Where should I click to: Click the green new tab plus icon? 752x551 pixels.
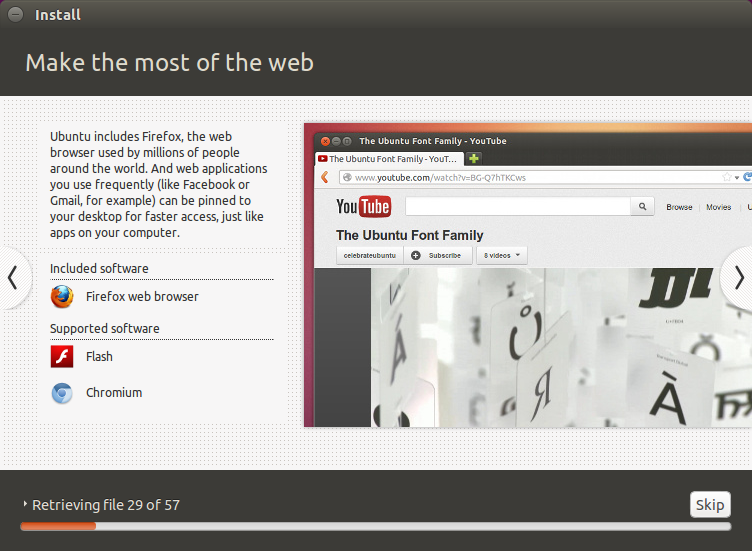[x=474, y=159]
